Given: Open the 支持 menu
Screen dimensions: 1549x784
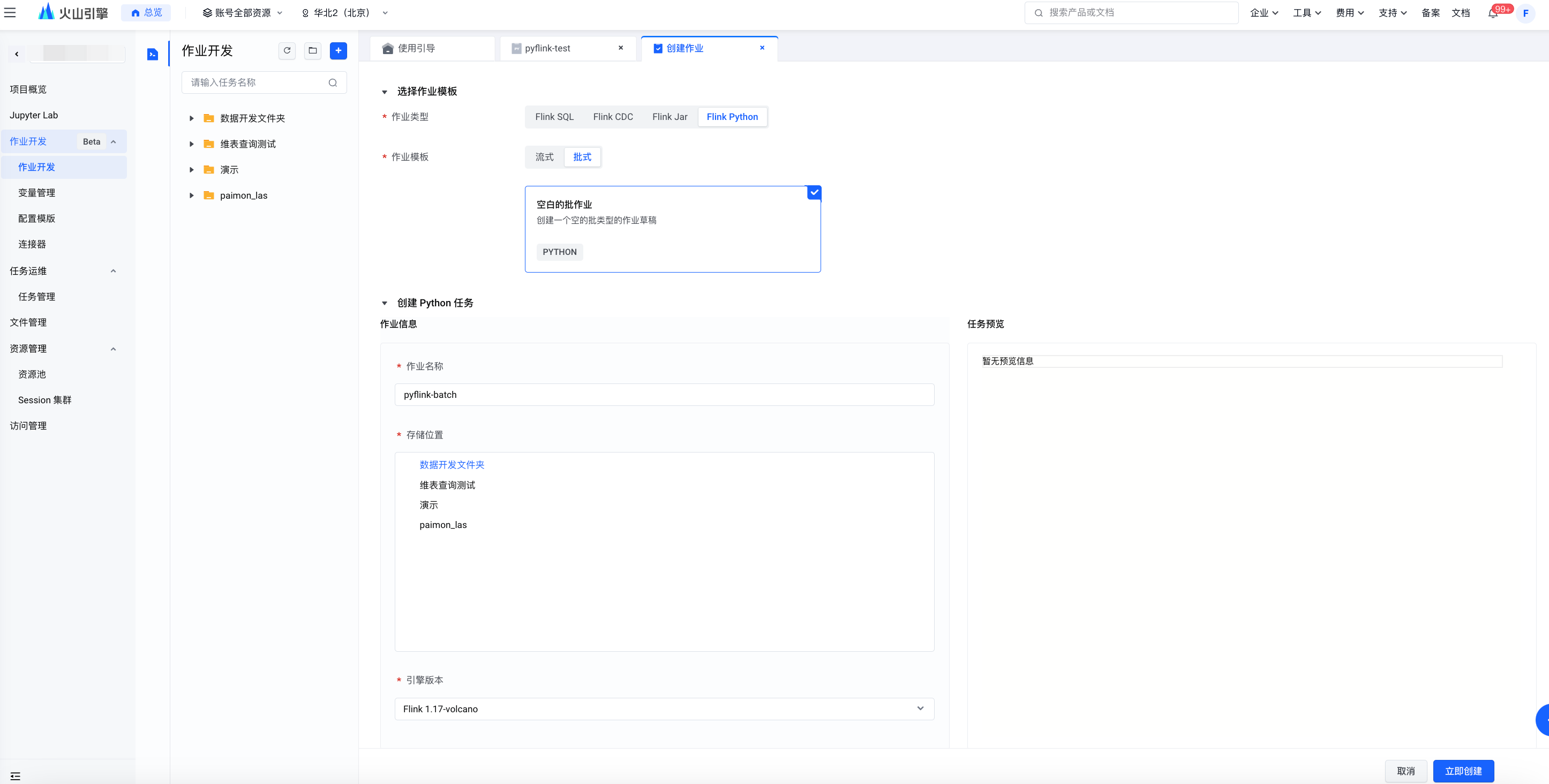Looking at the screenshot, I should pos(1392,13).
